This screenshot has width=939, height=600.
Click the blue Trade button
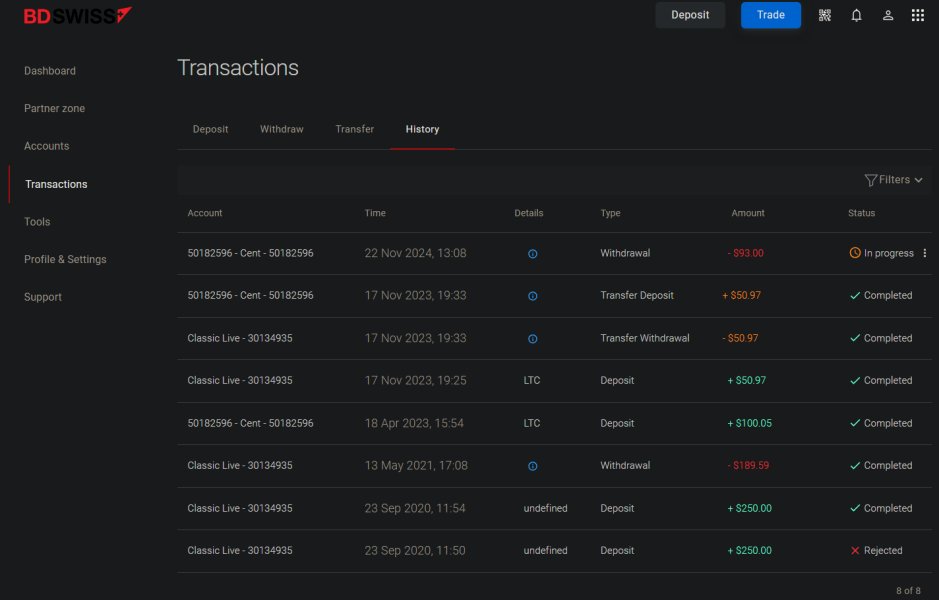click(x=771, y=15)
